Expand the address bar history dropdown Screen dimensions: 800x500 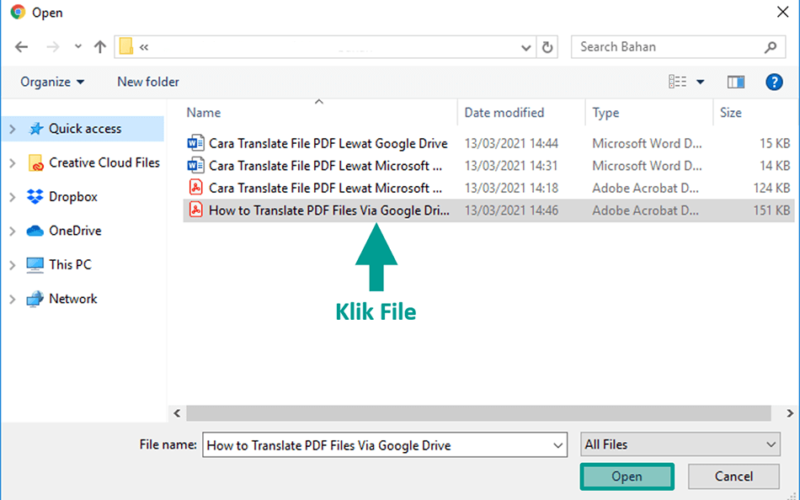tap(526, 47)
